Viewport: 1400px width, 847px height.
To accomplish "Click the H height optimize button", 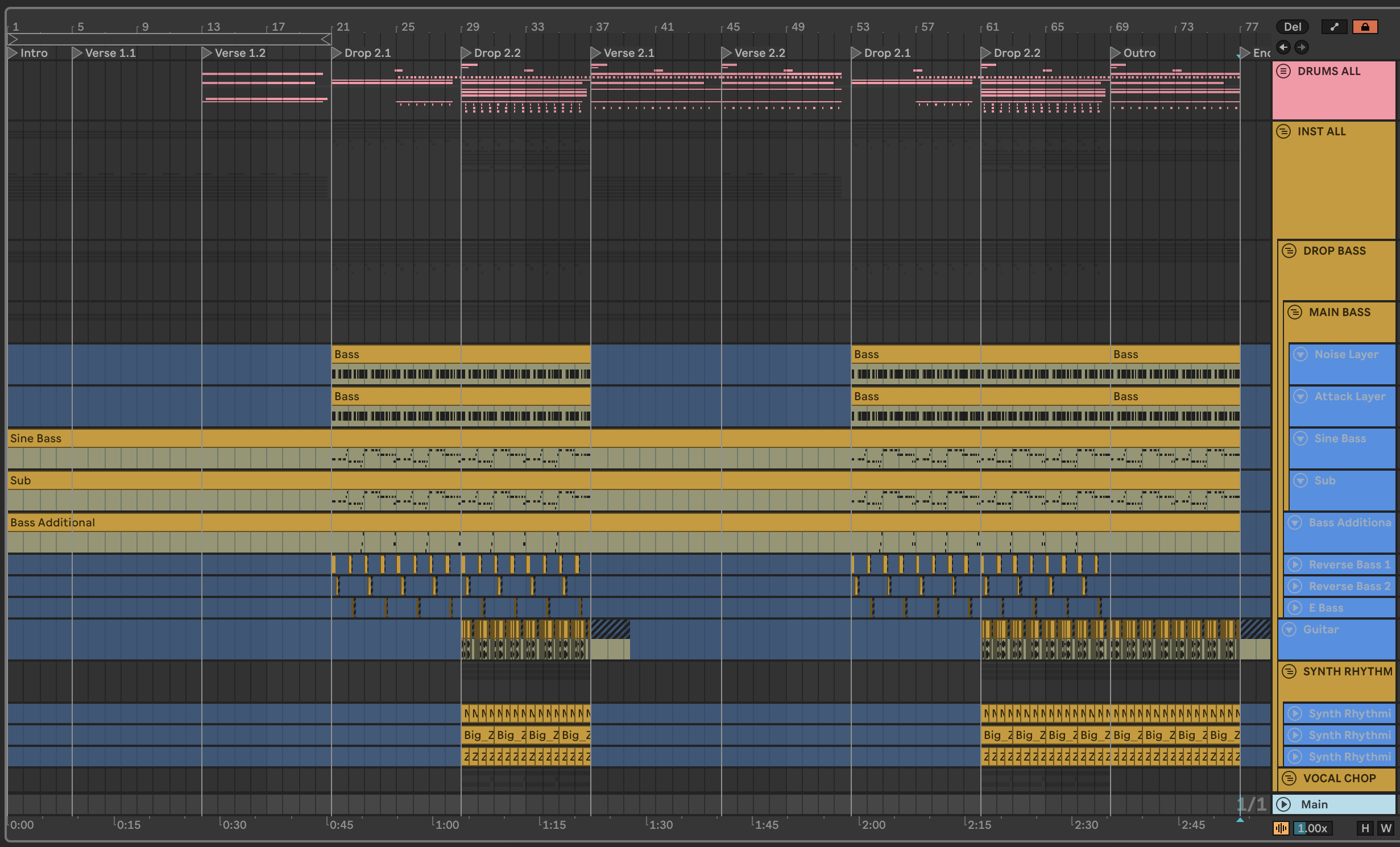I will click(1365, 828).
